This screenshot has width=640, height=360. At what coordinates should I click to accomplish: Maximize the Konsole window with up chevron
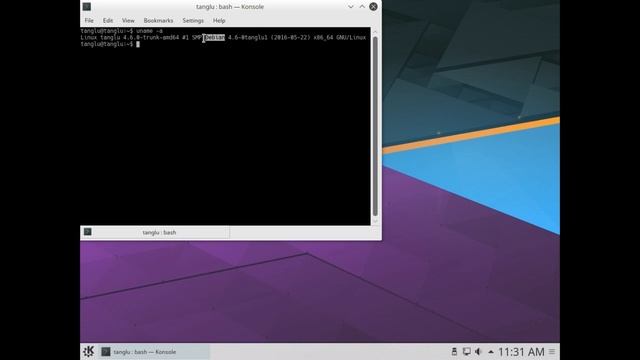coord(362,7)
